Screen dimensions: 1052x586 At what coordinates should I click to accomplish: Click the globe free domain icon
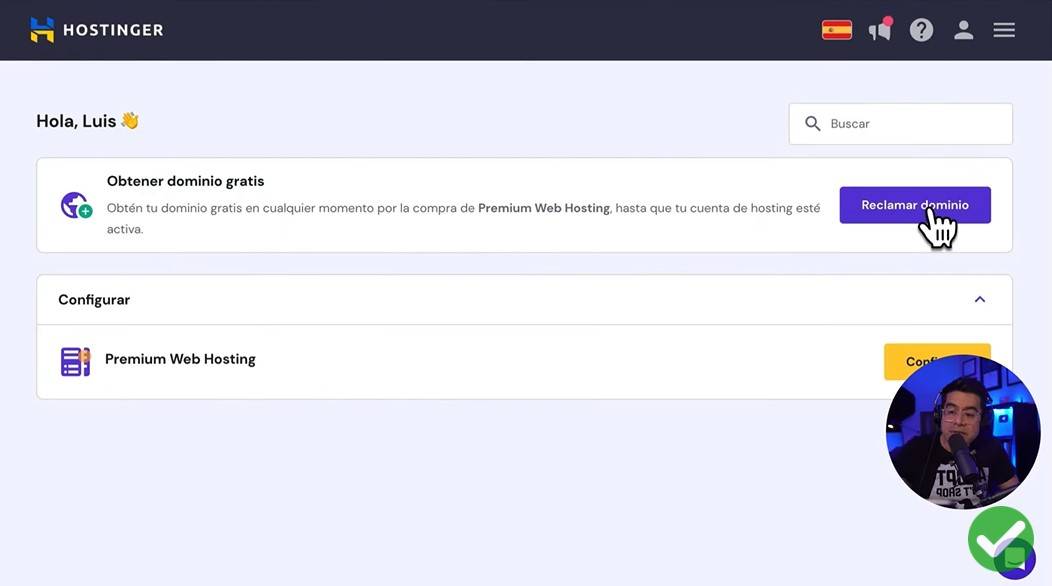(x=76, y=205)
